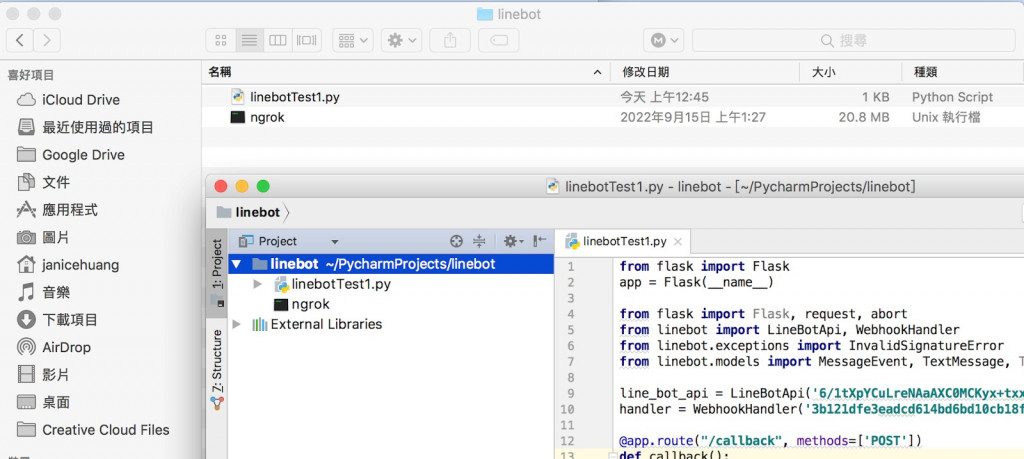Open Google Drive in Finder sidebar
This screenshot has width=1024, height=459.
coord(70,155)
